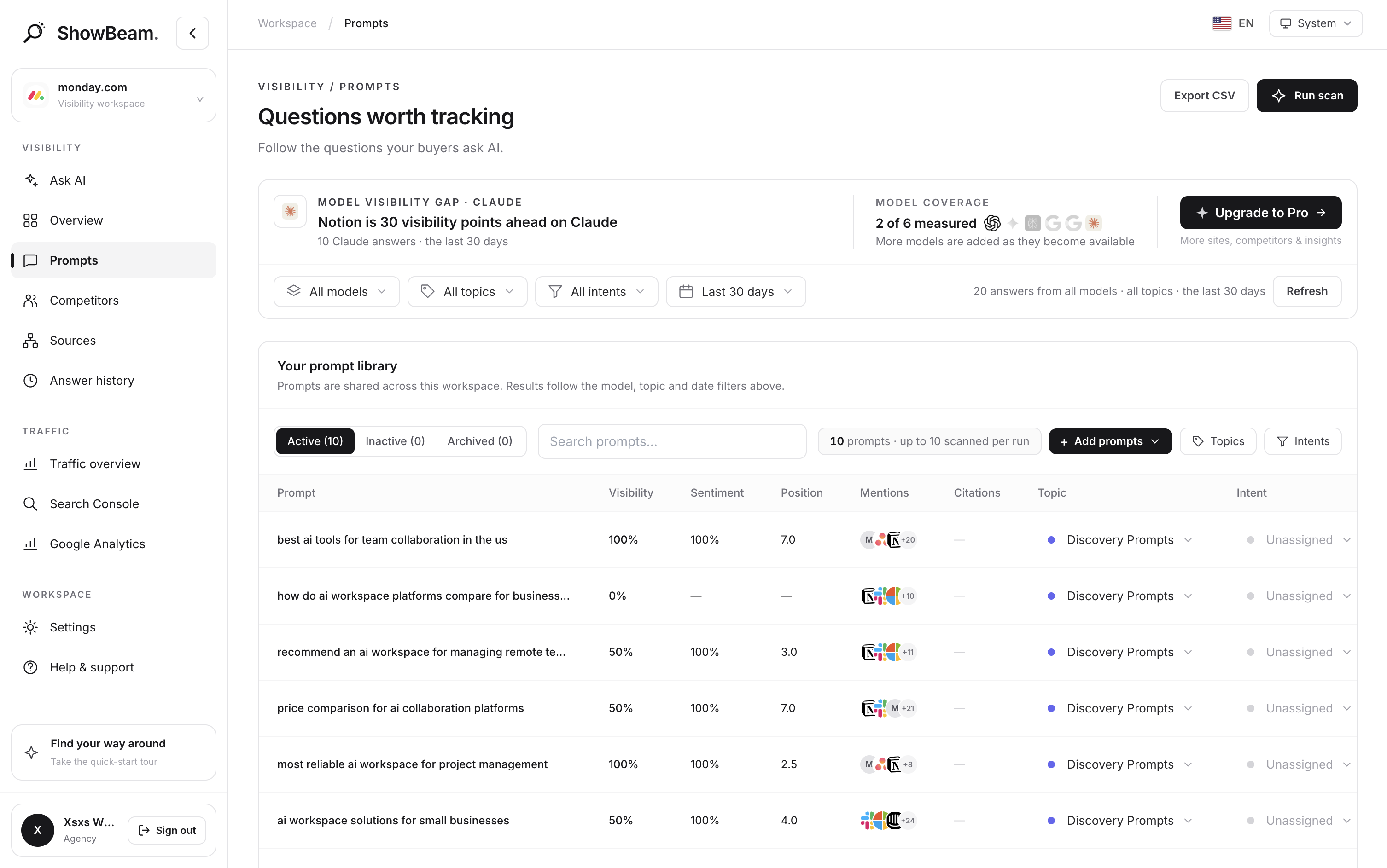1387x868 pixels.
Task: Change topic for 'best ai tools' row
Action: (1120, 540)
